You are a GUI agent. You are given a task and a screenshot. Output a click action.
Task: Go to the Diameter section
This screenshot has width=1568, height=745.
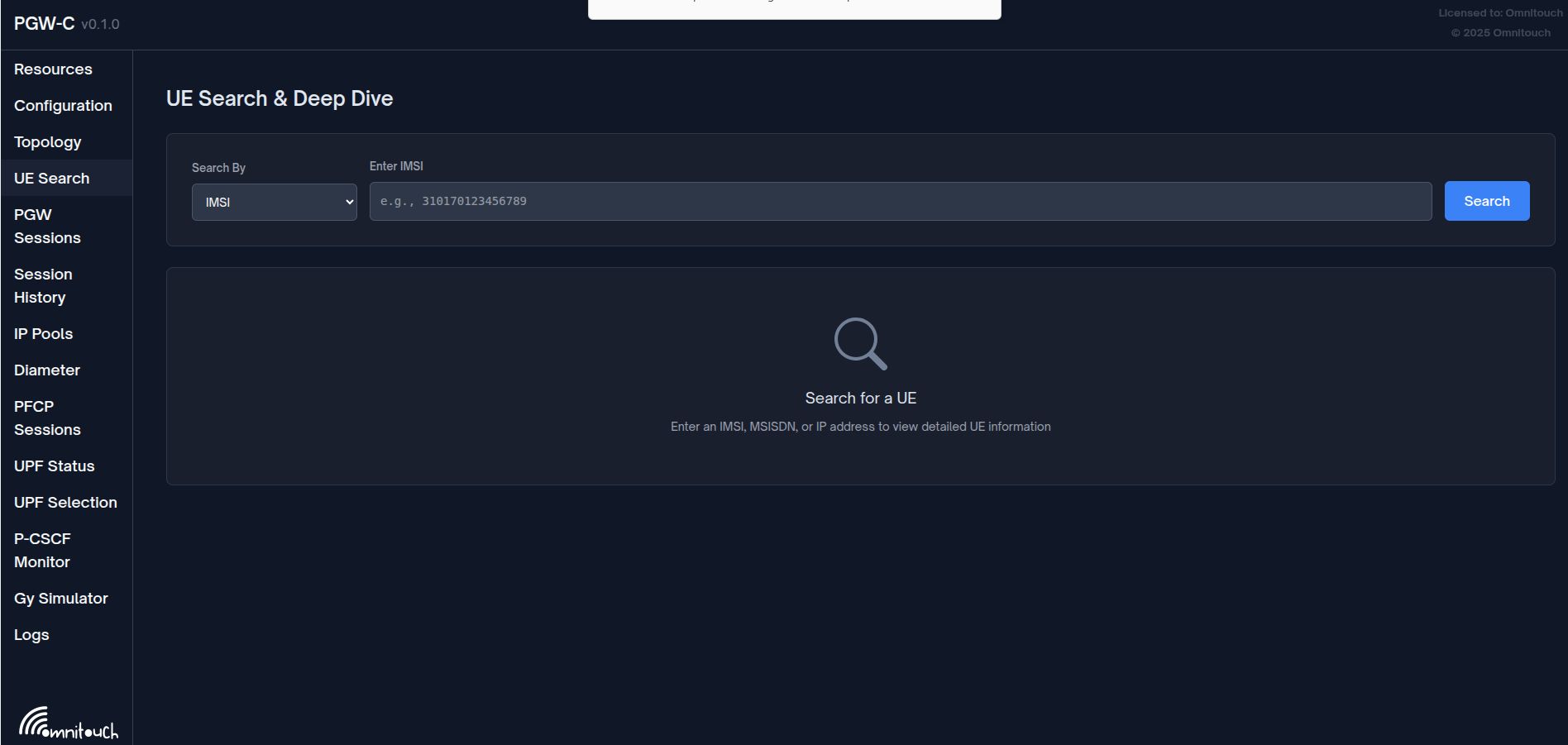click(x=47, y=370)
